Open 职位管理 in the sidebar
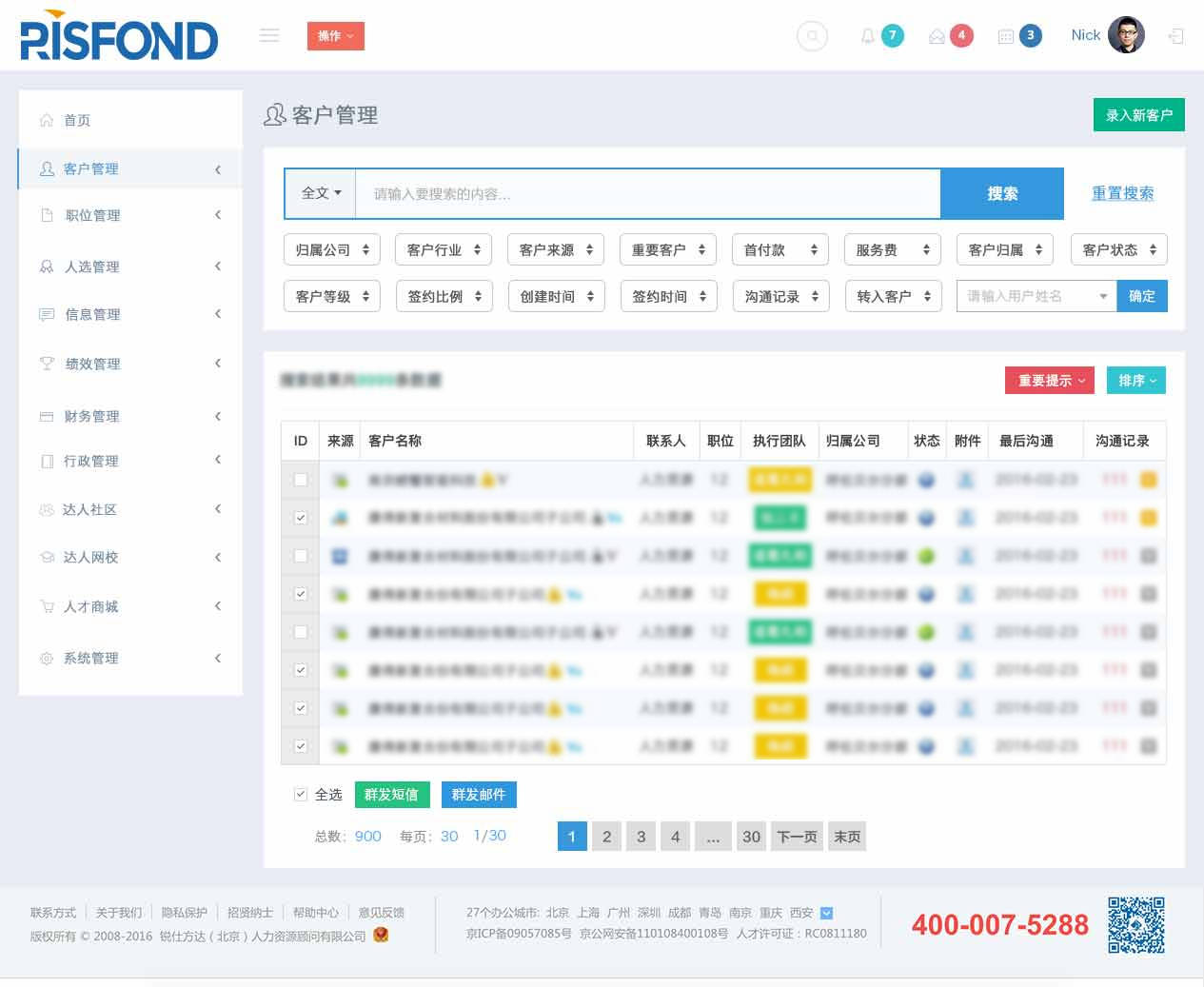Viewport: 1204px width, 987px height. click(x=92, y=216)
